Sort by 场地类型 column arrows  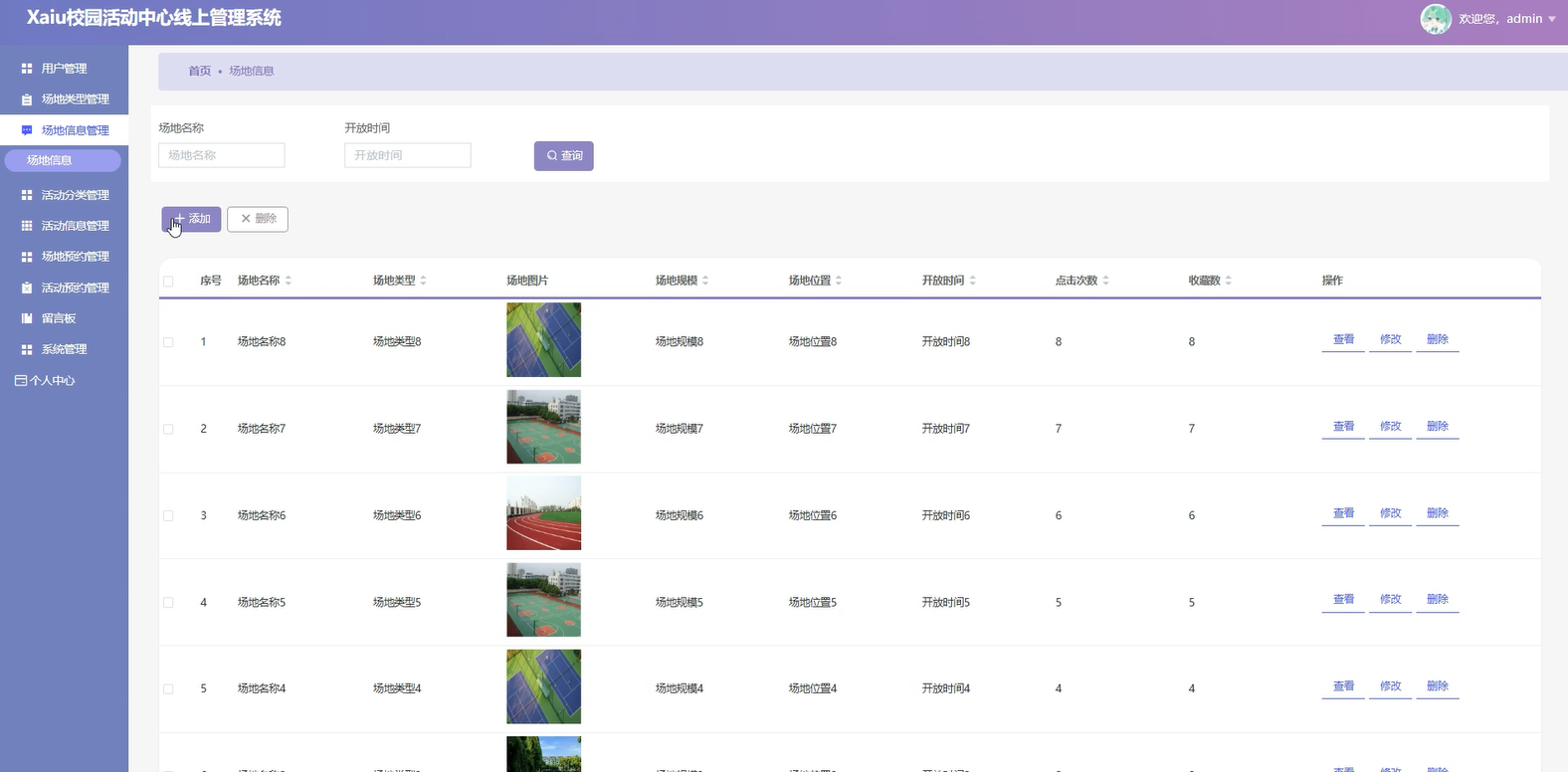pos(423,281)
